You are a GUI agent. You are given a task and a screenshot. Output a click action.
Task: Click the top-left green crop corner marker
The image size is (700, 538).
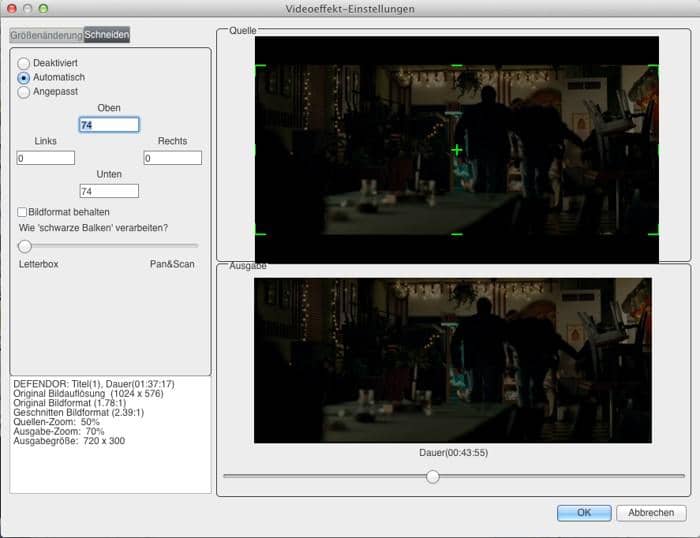260,69
